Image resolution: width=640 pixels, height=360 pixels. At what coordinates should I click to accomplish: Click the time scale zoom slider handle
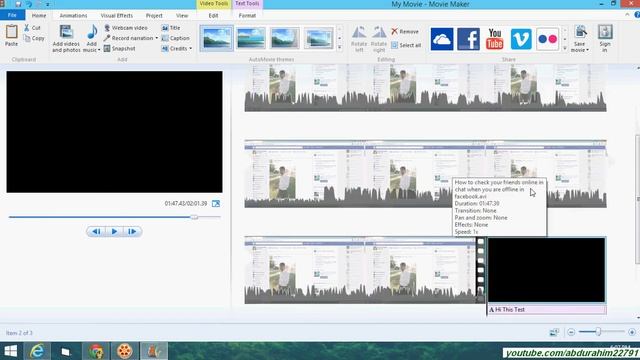pyautogui.click(x=598, y=332)
